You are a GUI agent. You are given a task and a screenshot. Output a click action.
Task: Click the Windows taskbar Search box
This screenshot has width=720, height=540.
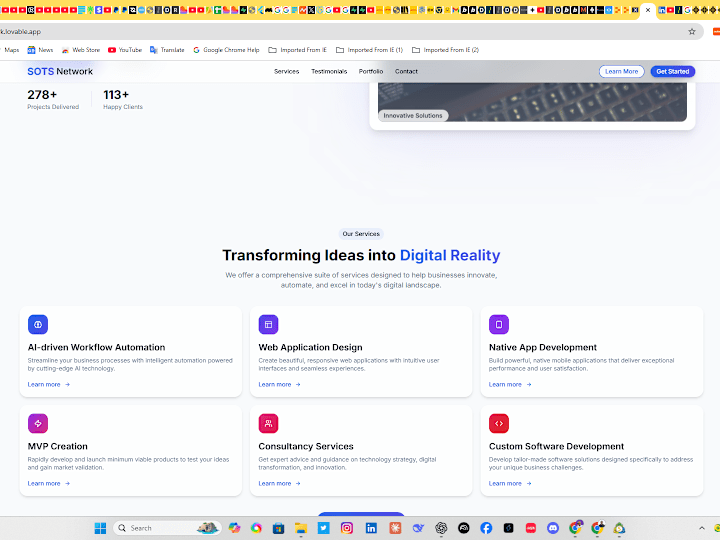(167, 528)
